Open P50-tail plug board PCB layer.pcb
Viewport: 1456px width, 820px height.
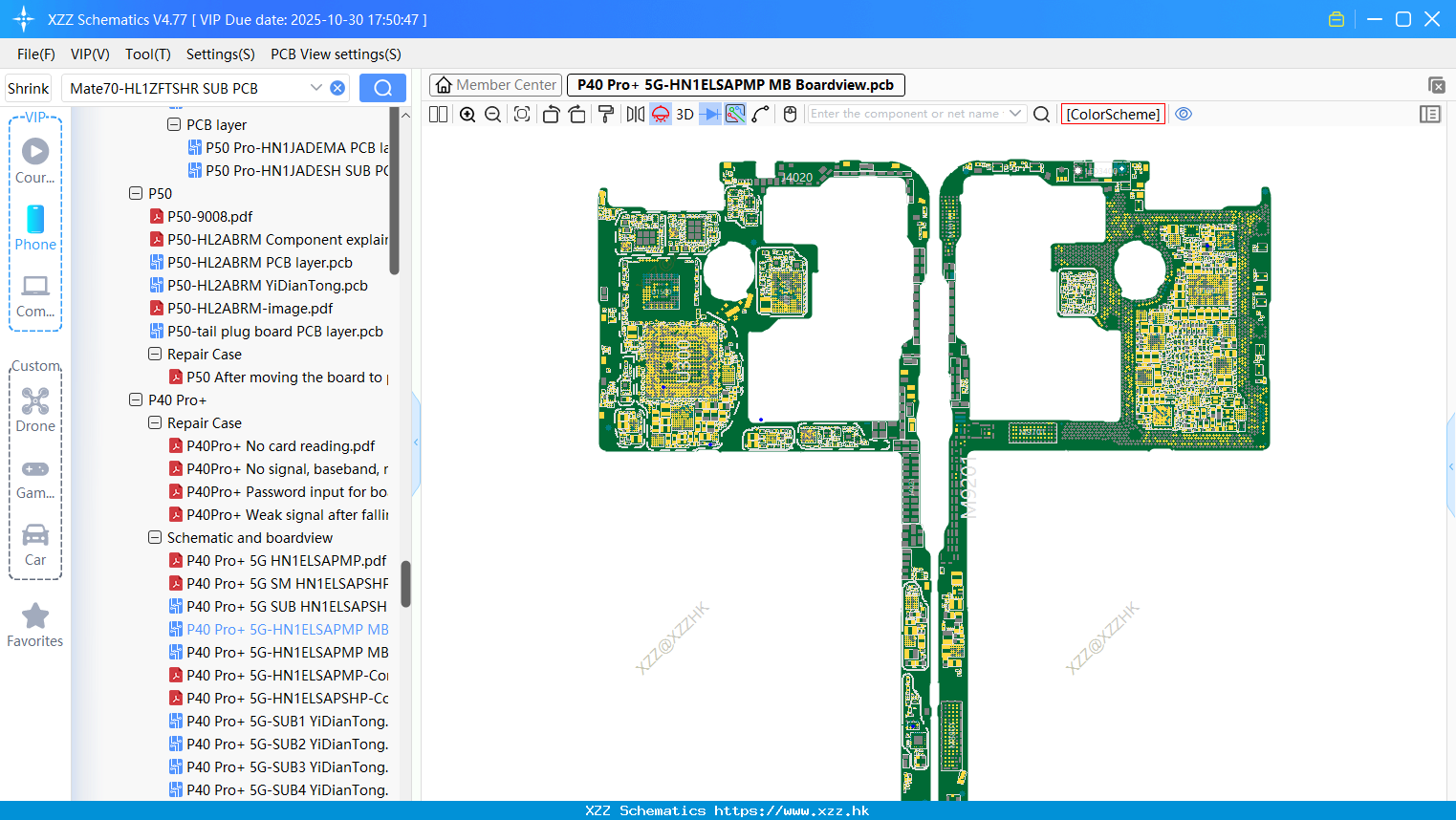point(275,331)
